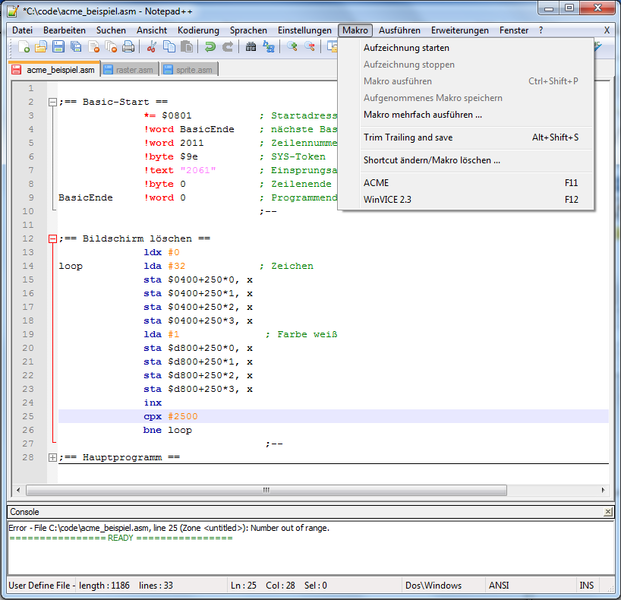This screenshot has height=600, width=621.
Task: Select the acme_beispiel.asm tab
Action: click(x=54, y=70)
